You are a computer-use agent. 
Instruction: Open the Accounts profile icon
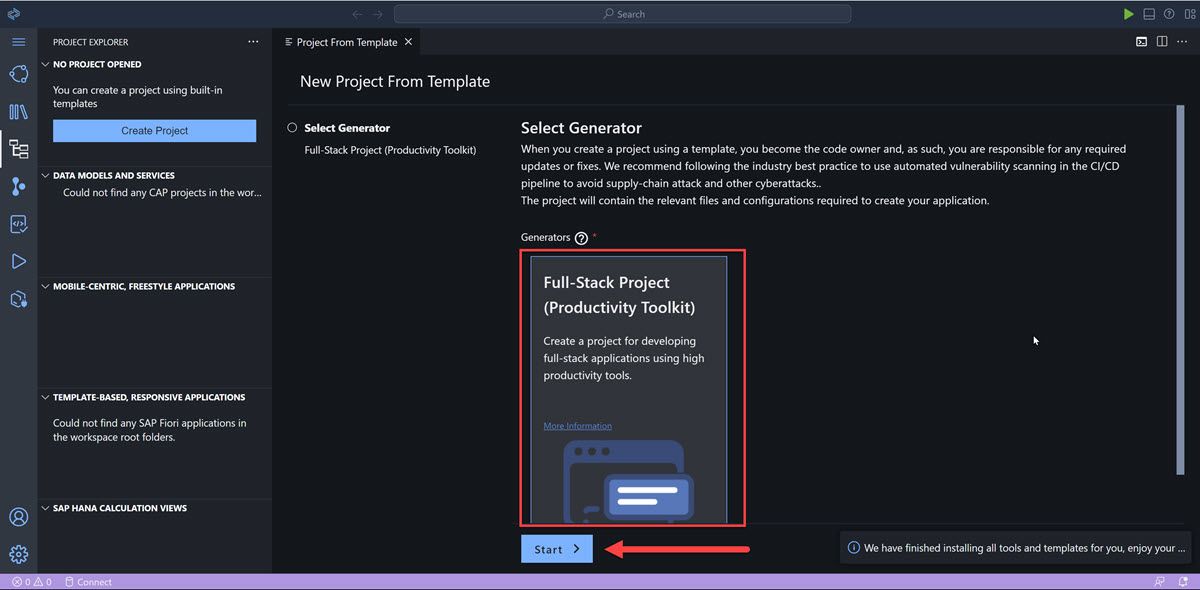coord(18,517)
